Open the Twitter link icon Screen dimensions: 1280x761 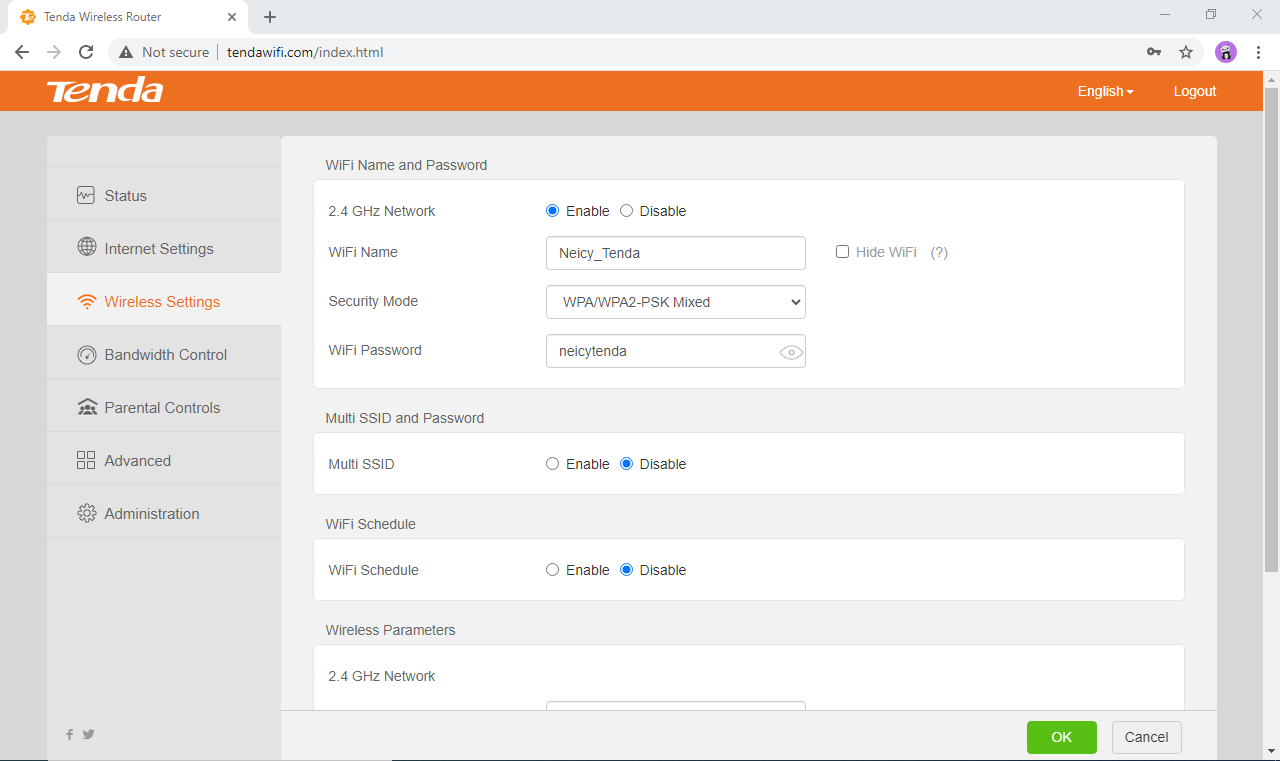88,734
